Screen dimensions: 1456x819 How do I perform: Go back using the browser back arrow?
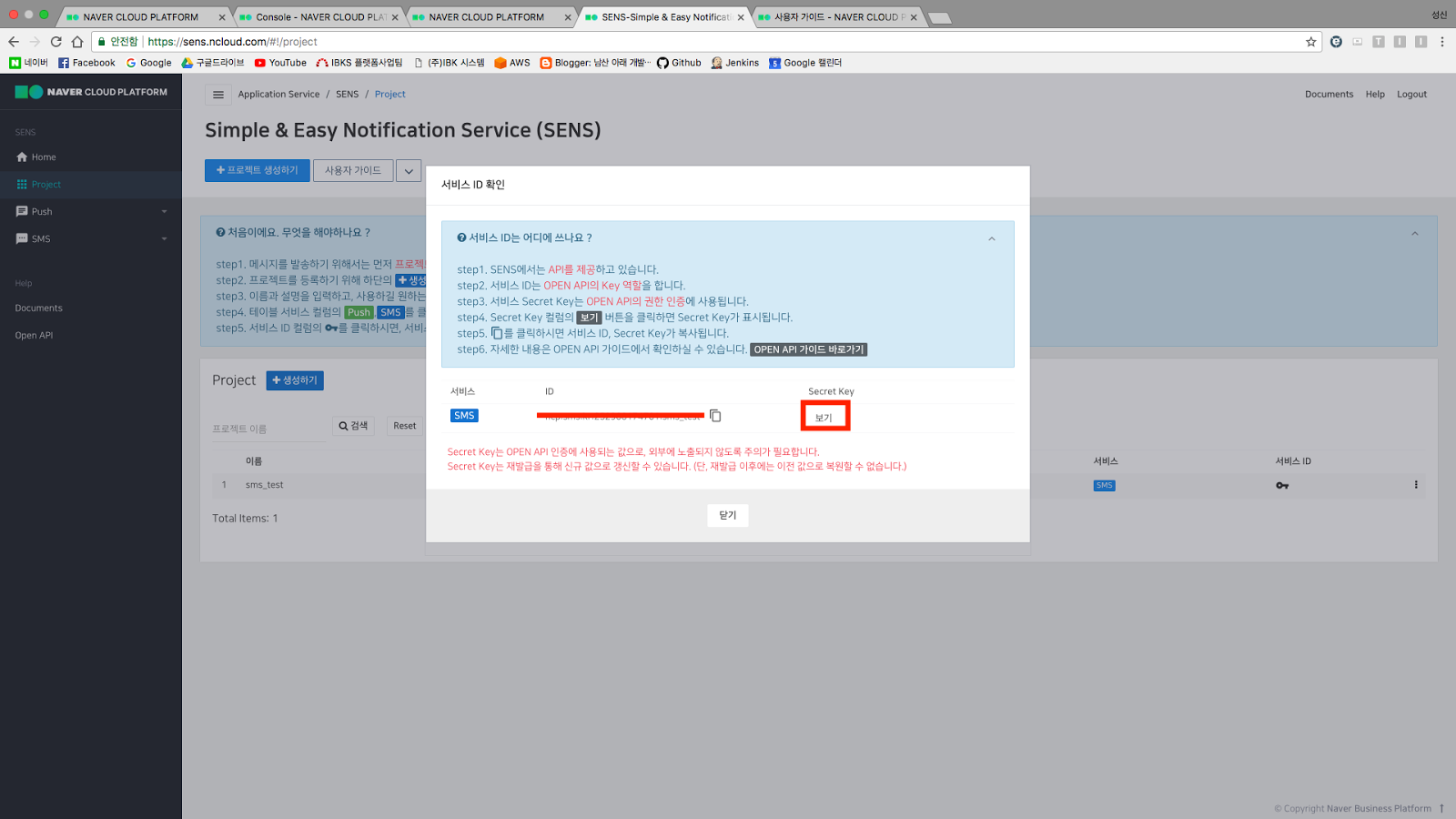point(14,42)
